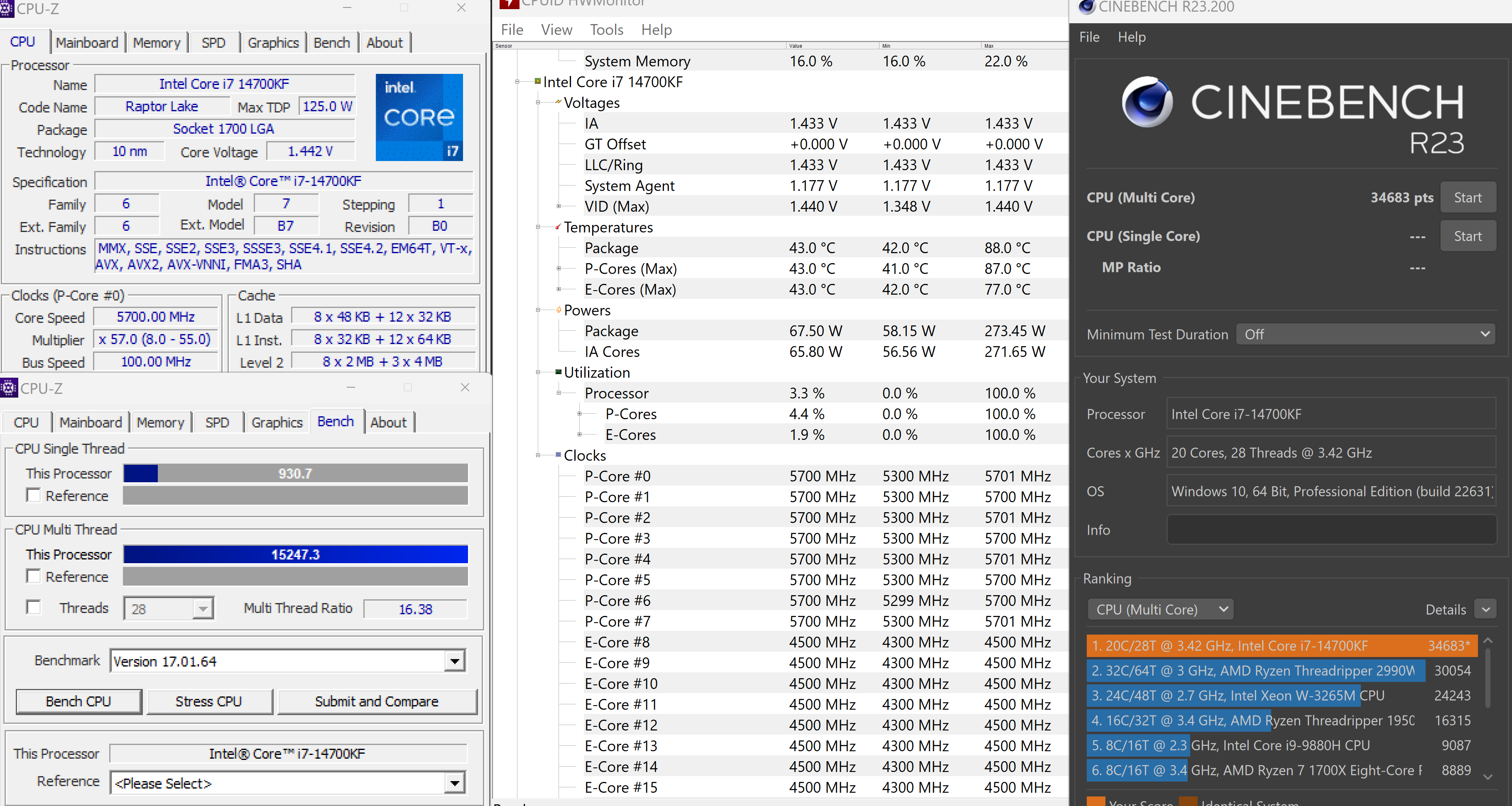Close the top CPU-Z window
Screen dimensions: 1512x806
(461, 7)
